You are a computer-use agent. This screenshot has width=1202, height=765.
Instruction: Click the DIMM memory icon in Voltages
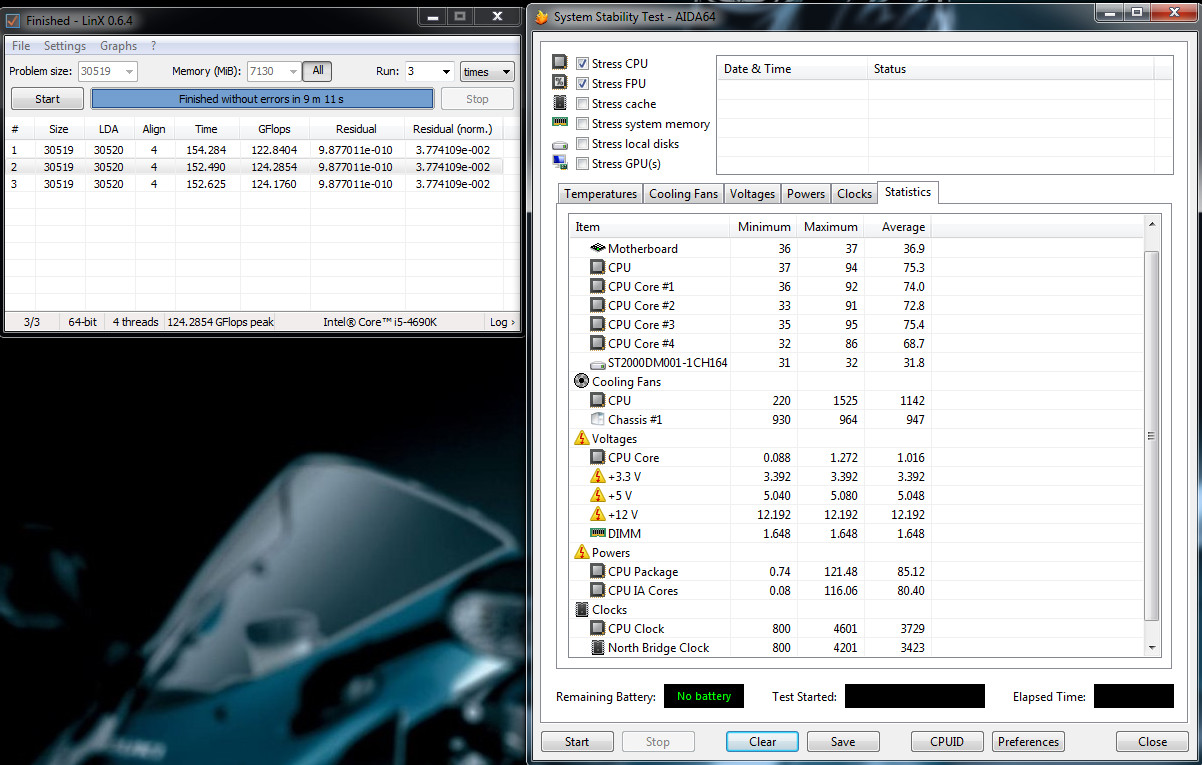coord(598,533)
